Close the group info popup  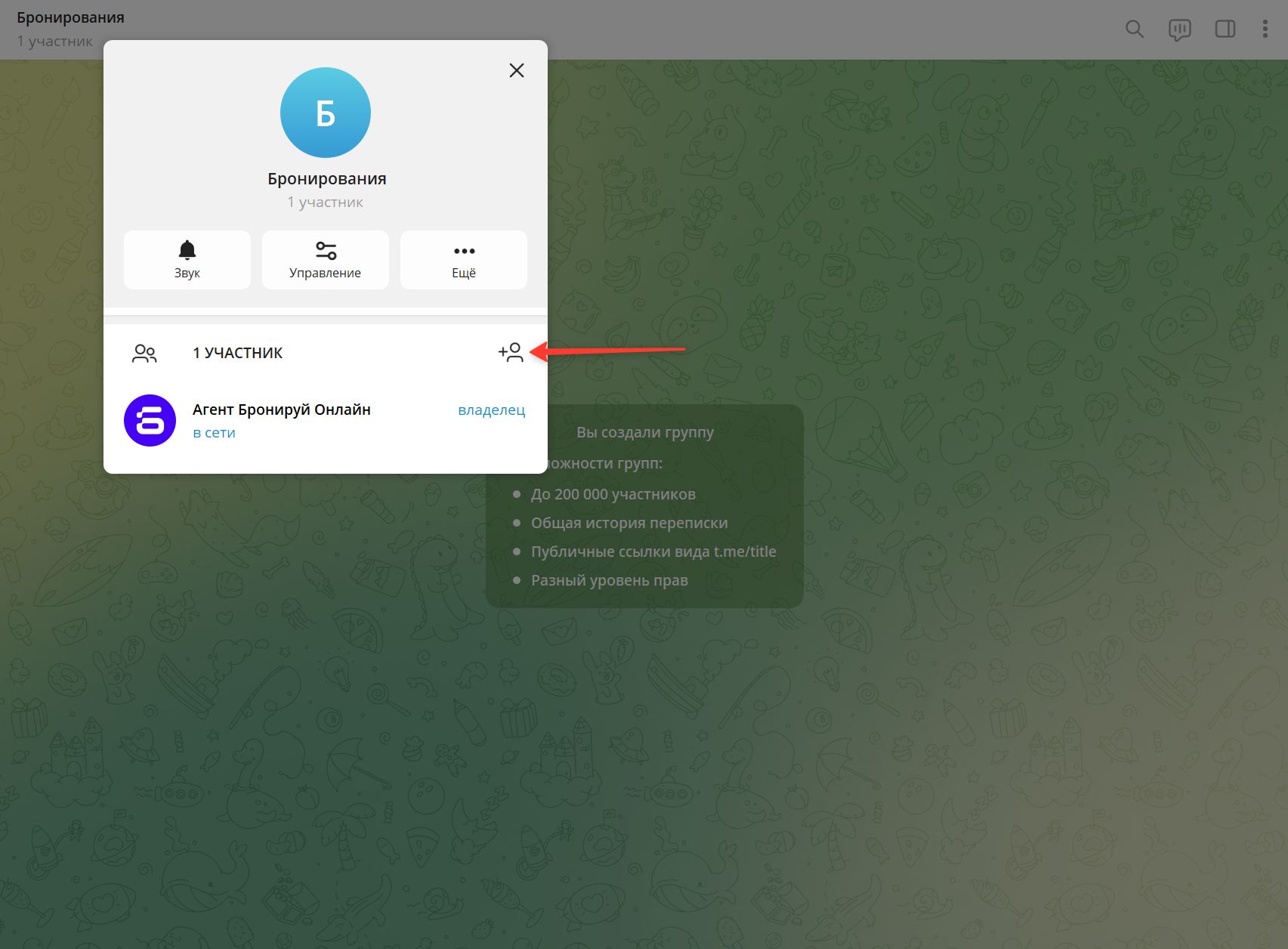pyautogui.click(x=517, y=70)
